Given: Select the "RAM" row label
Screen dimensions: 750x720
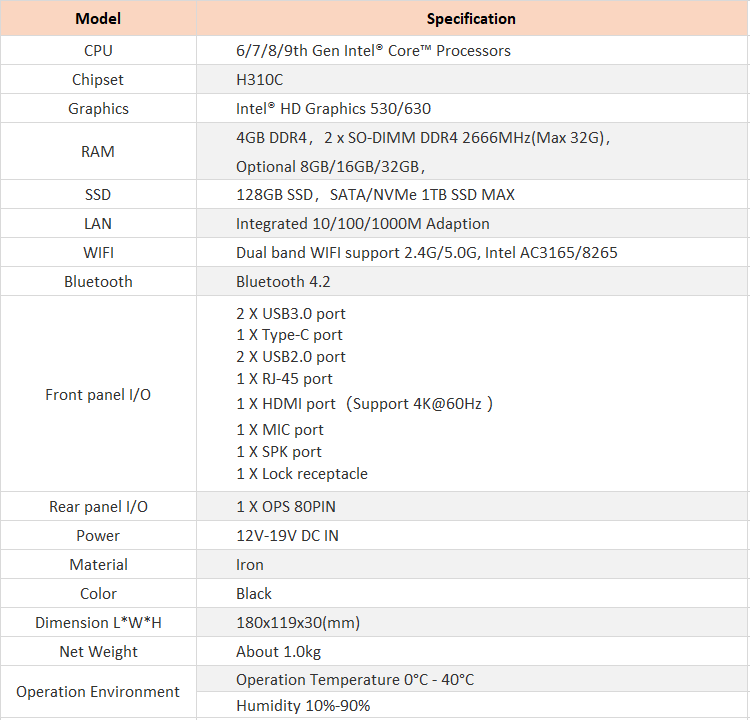Looking at the screenshot, I should tap(98, 152).
